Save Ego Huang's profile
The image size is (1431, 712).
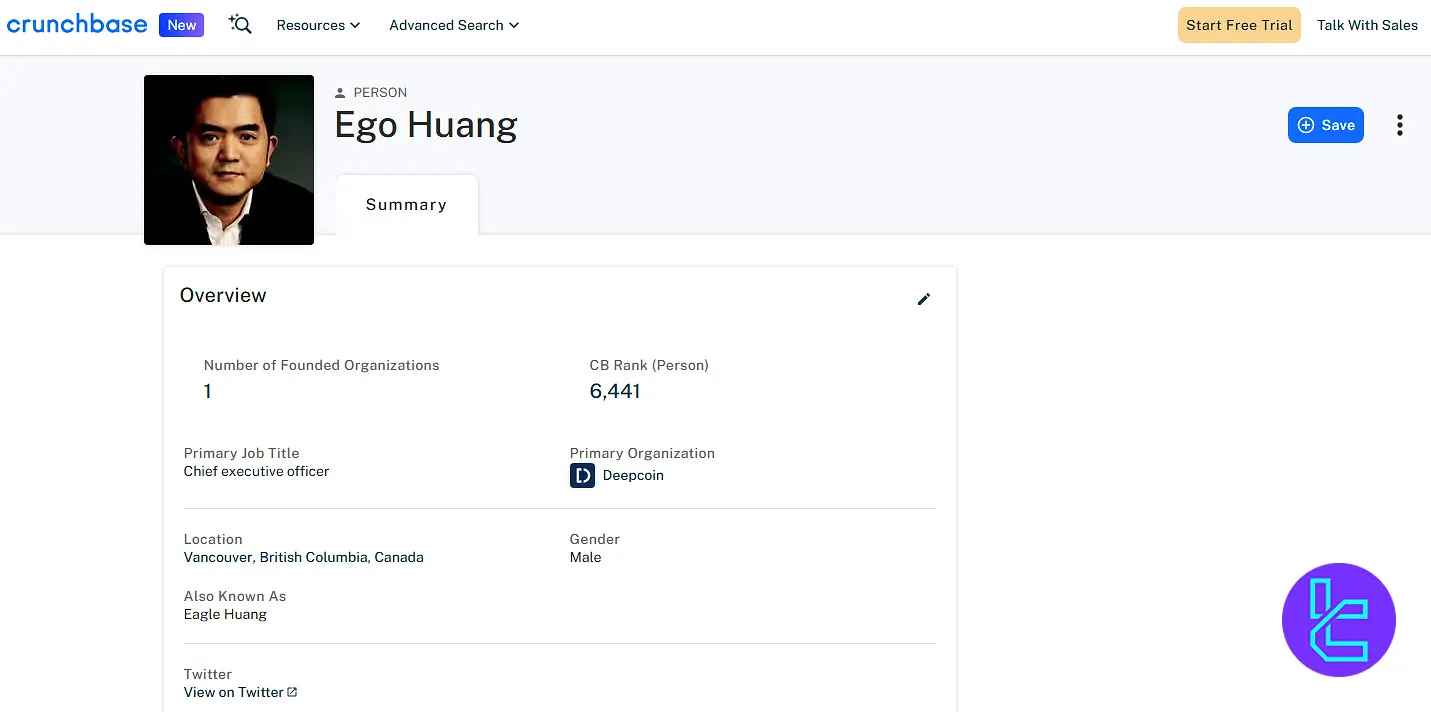[x=1325, y=125]
